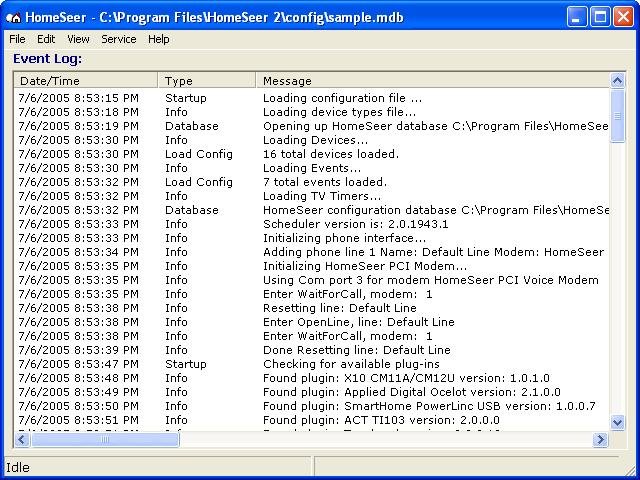Maximize the HomeSeer window
The image size is (640, 480).
[x=600, y=17]
